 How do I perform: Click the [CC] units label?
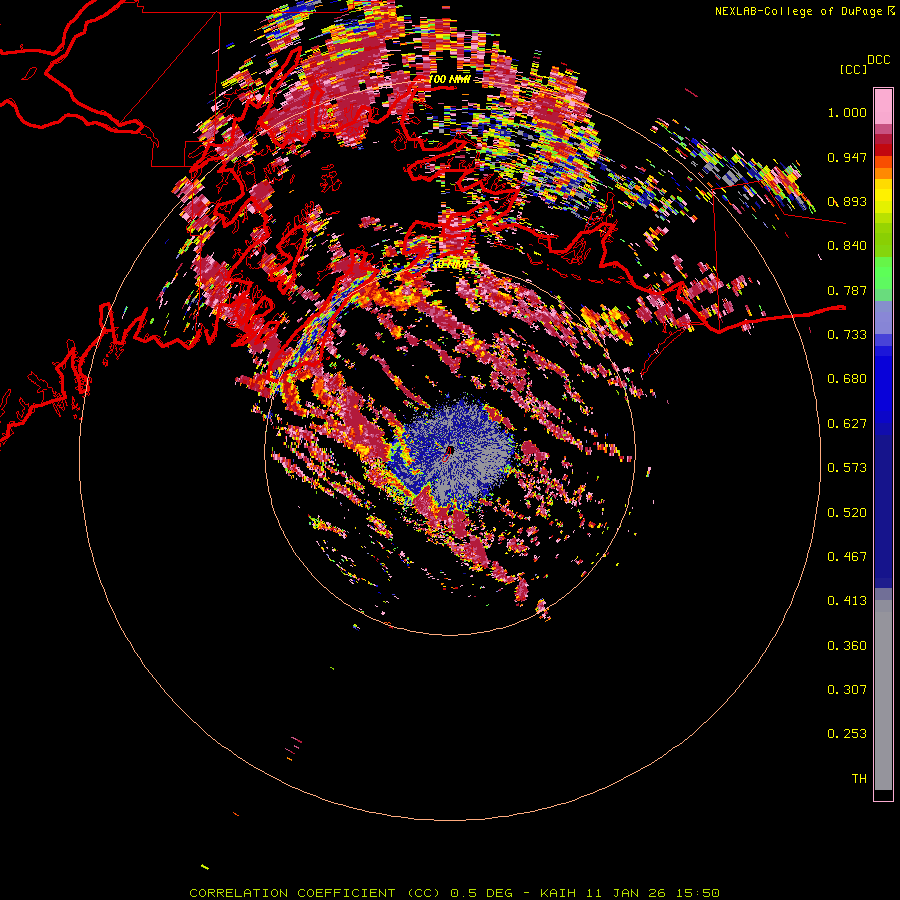(x=853, y=69)
